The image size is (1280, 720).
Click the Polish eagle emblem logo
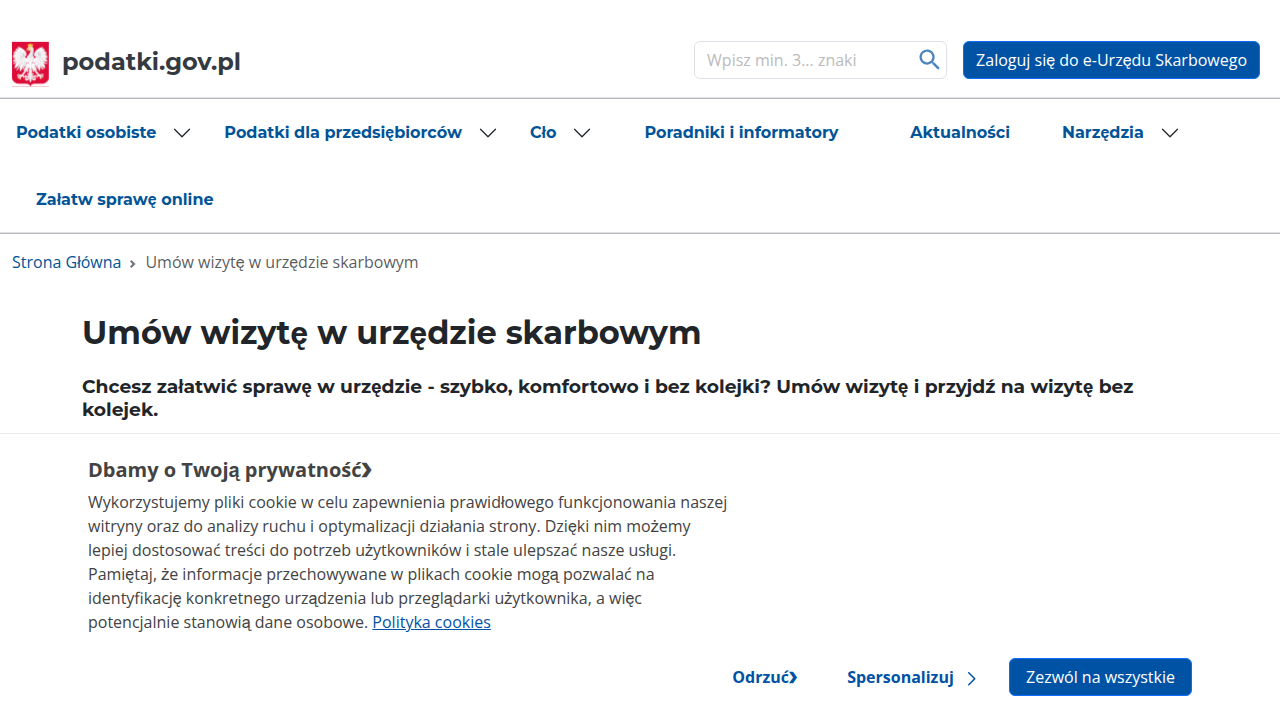point(30,63)
